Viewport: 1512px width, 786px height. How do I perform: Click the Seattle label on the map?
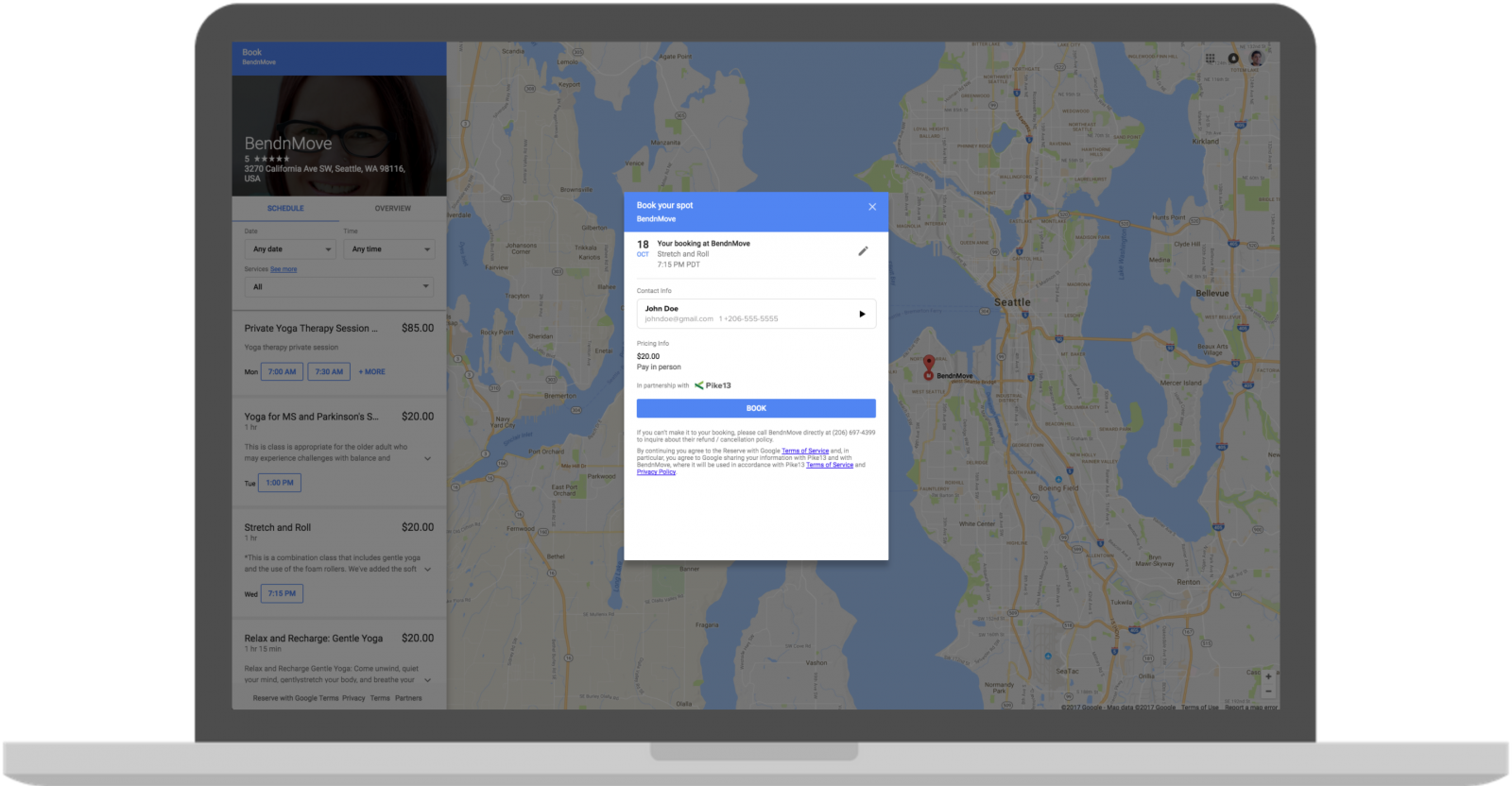[x=1012, y=302]
